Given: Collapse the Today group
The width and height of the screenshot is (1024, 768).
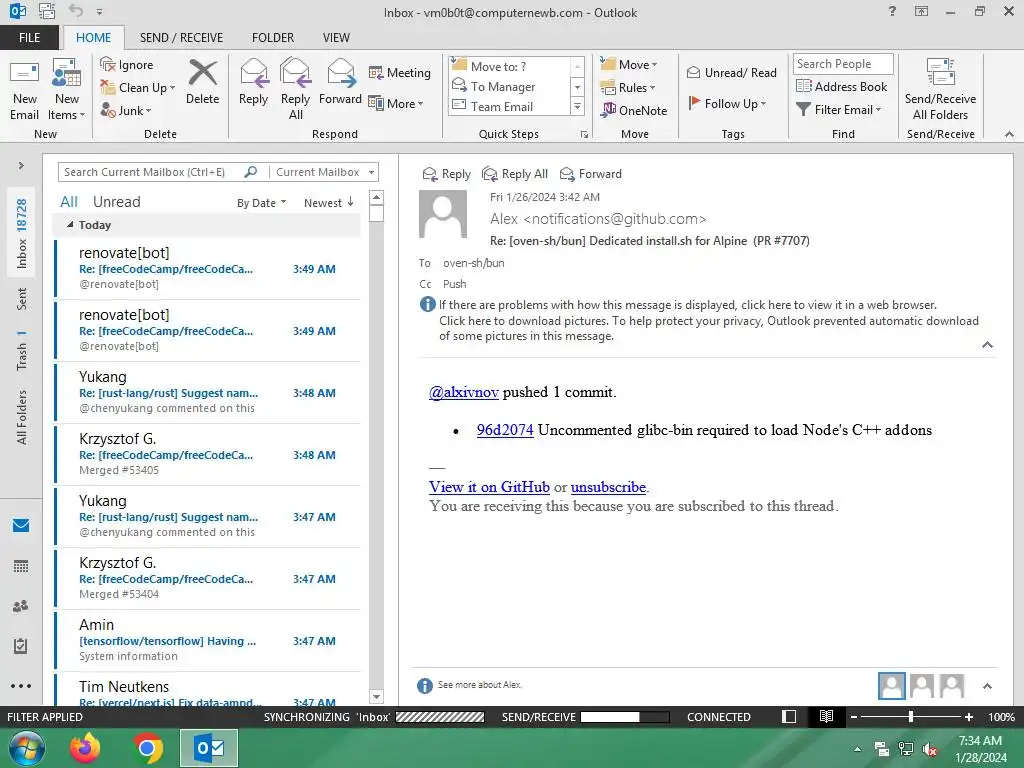Looking at the screenshot, I should coord(70,225).
